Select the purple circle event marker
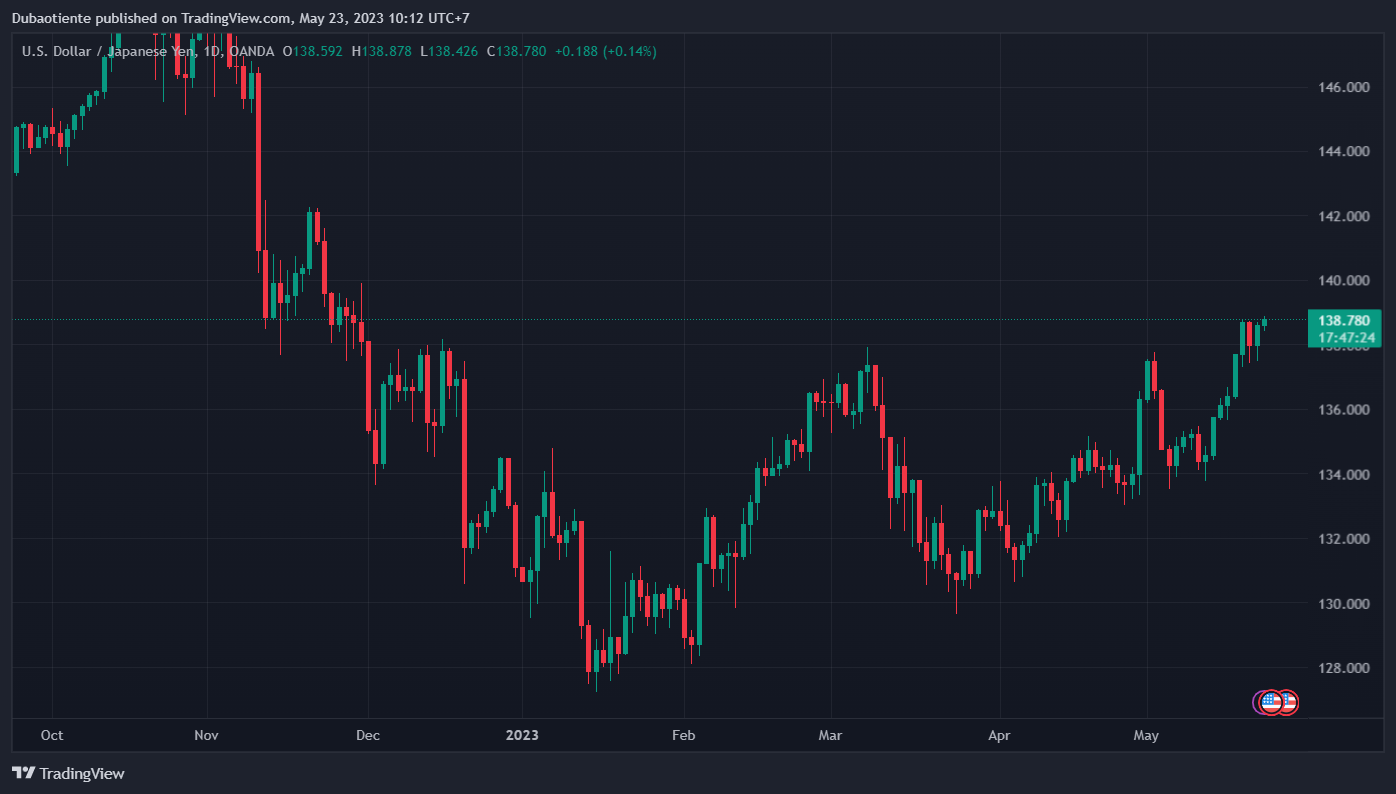The width and height of the screenshot is (1396, 794). coord(1257,703)
